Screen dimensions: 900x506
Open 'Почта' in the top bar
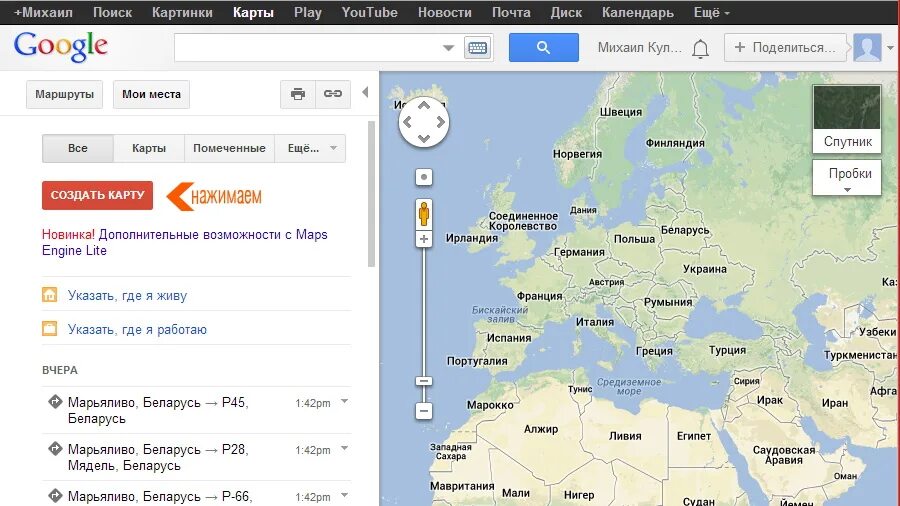[x=511, y=12]
